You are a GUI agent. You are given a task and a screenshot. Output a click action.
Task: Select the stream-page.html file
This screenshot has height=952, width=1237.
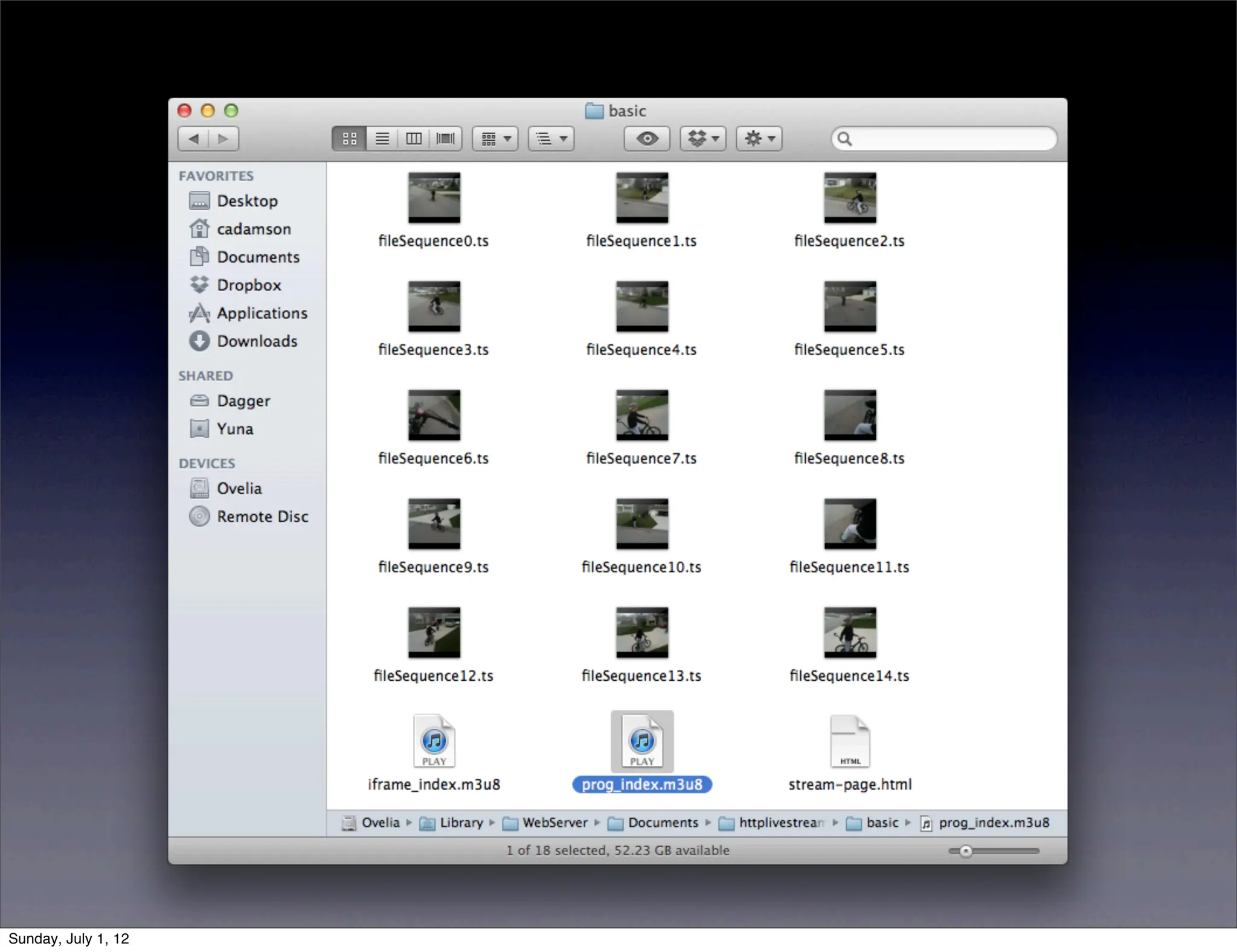tap(850, 742)
